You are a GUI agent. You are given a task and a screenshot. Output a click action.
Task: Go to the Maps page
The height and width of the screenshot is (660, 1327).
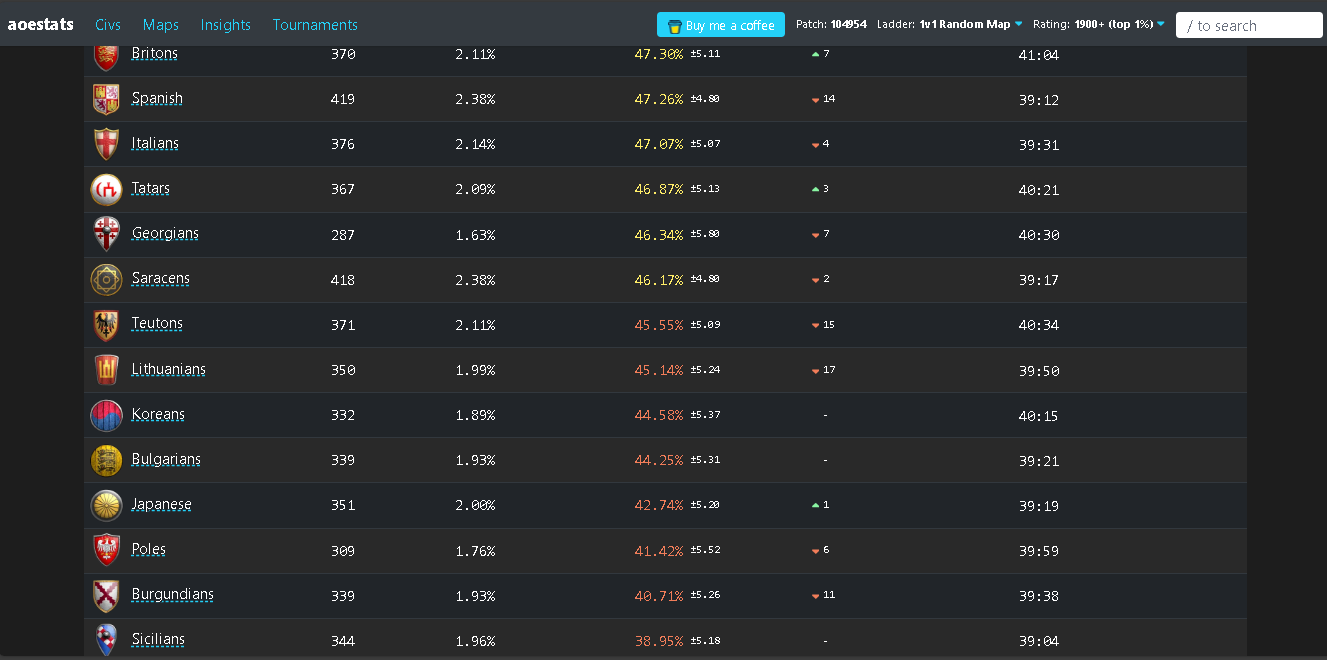pyautogui.click(x=161, y=24)
